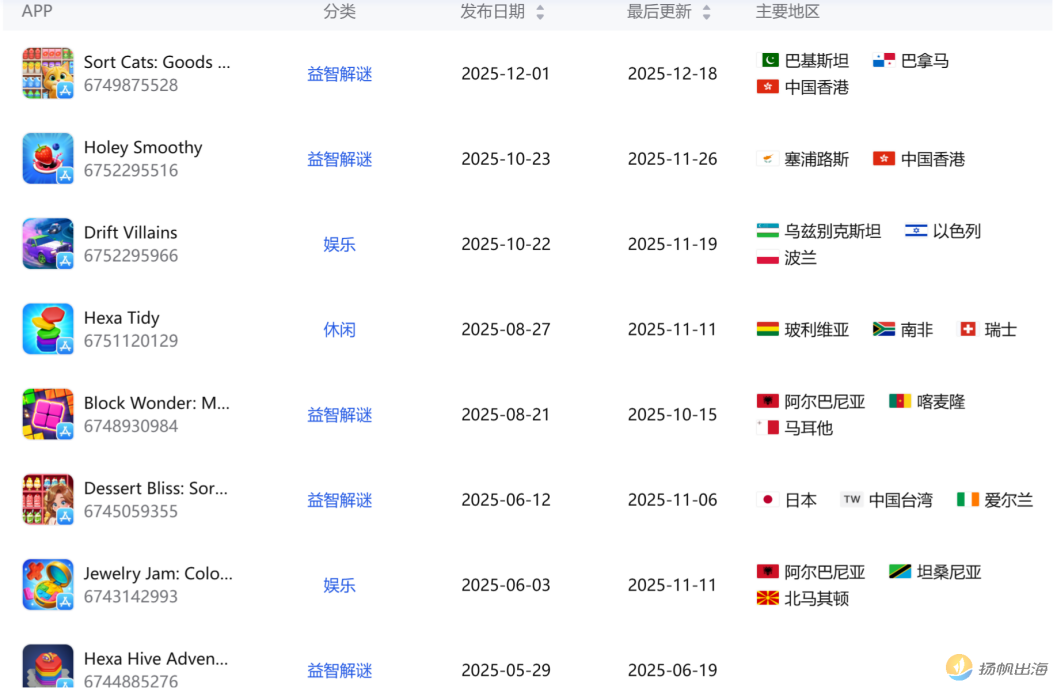
Task: Select the 休闲 category link for Hexa Tidy
Action: [339, 329]
